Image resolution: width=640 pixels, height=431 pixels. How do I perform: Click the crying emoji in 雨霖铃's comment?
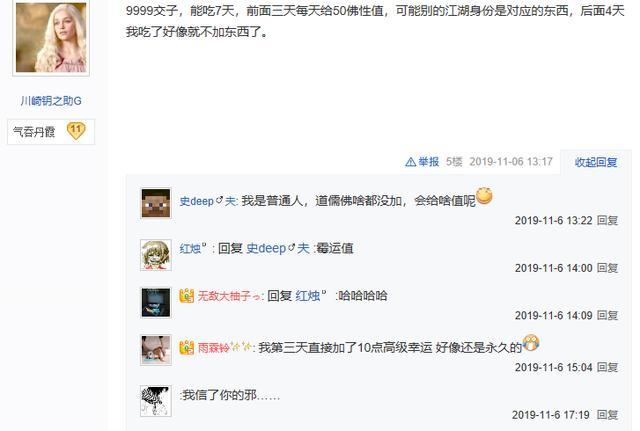pyautogui.click(x=531, y=342)
